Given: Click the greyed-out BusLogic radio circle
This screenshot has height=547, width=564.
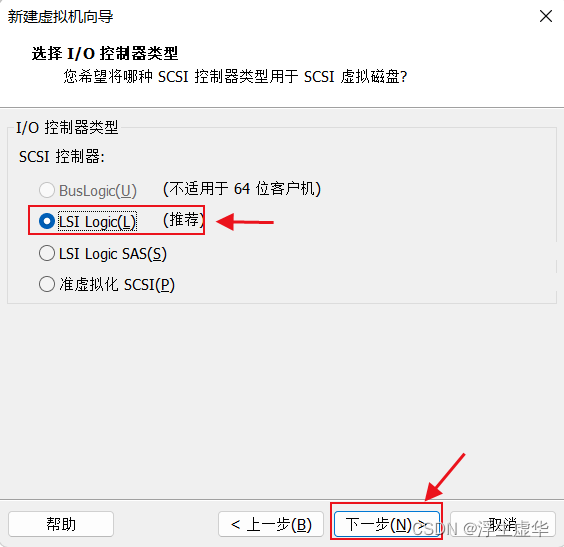Looking at the screenshot, I should coord(47,190).
